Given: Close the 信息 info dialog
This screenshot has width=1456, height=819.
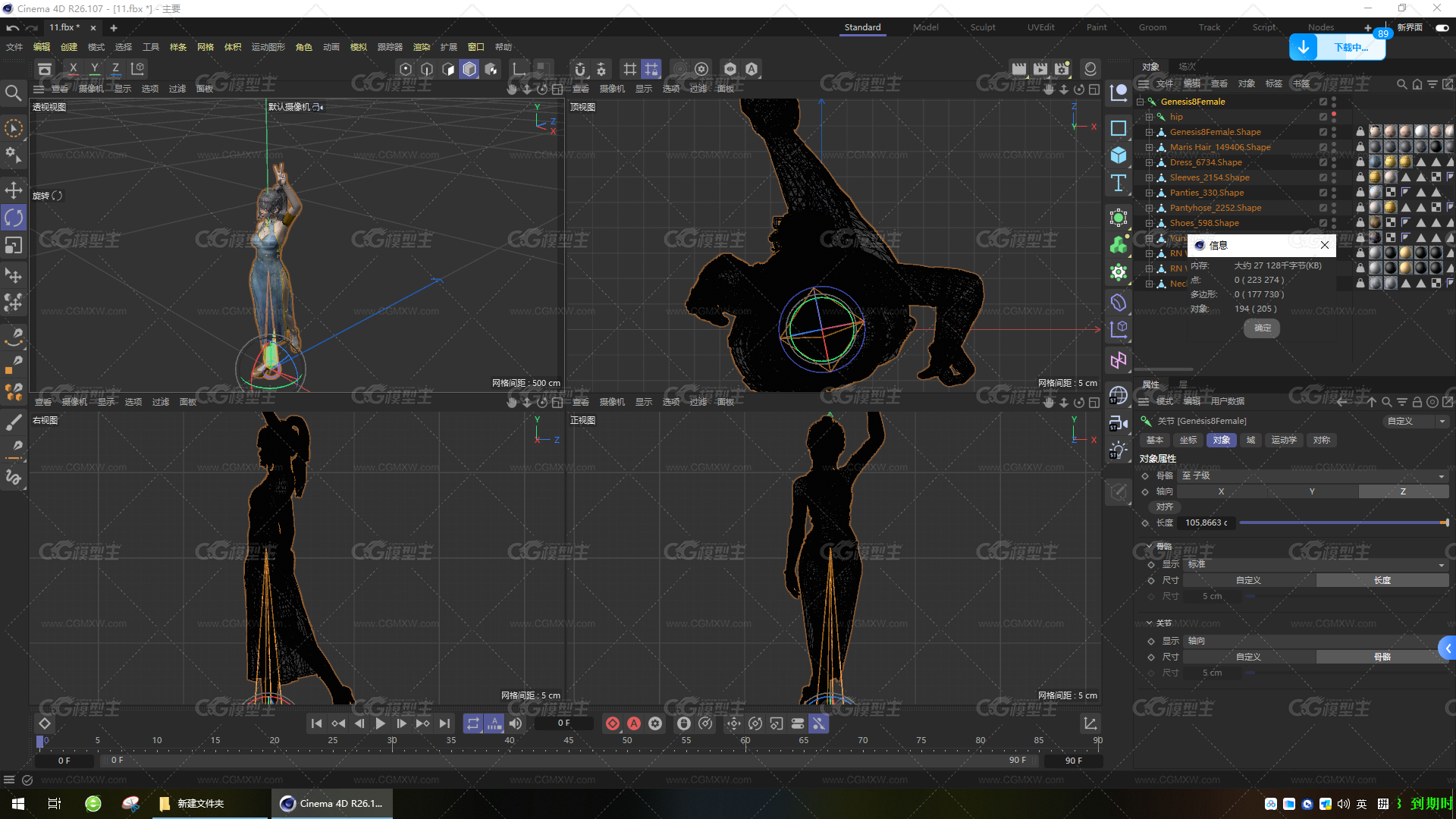Looking at the screenshot, I should tap(1324, 245).
